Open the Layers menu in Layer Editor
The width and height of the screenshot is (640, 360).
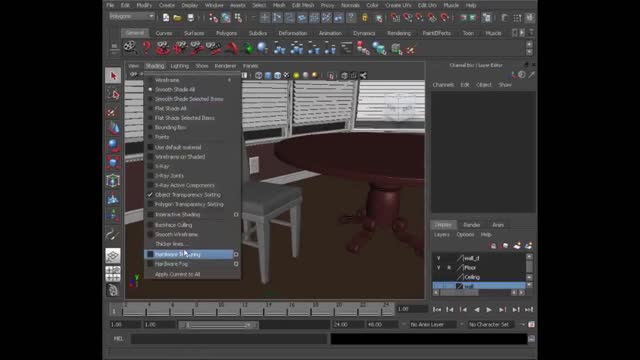click(x=442, y=235)
